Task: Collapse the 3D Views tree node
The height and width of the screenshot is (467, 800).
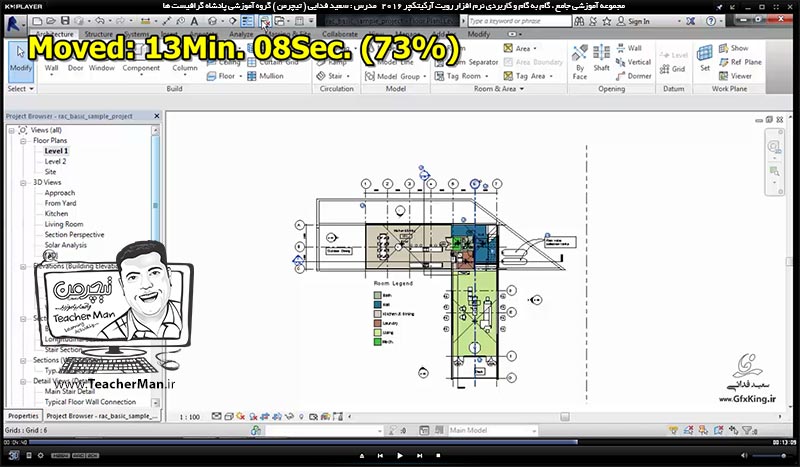Action: pyautogui.click(x=23, y=182)
